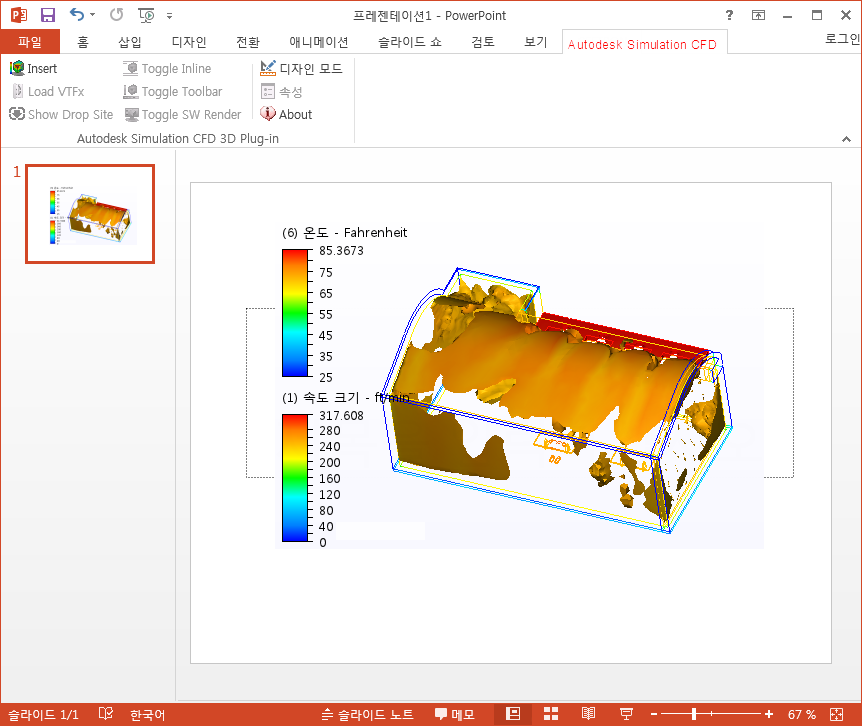
Task: Maximize the PowerPoint window
Action: [817, 15]
